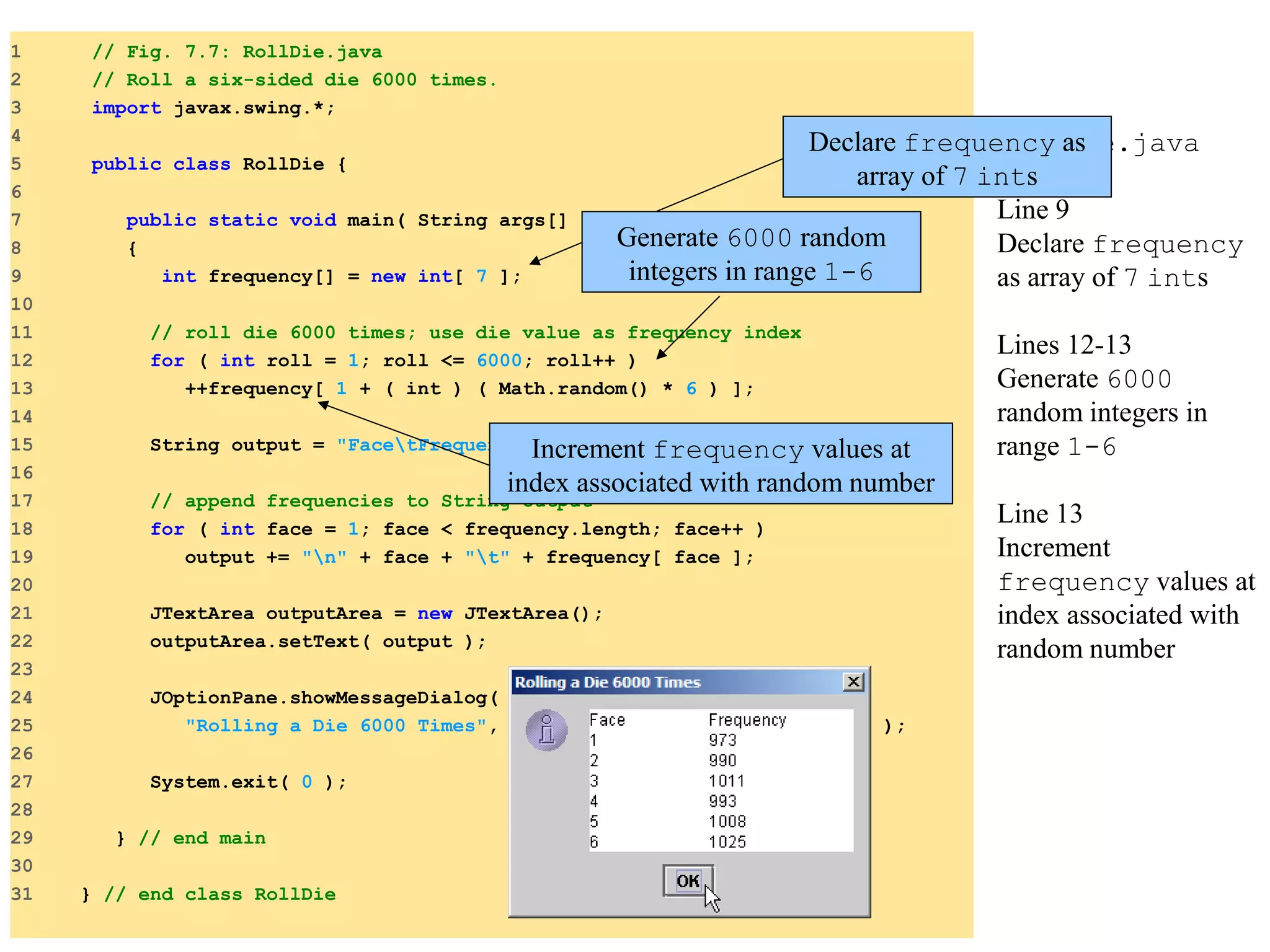The height and width of the screenshot is (952, 1270).
Task: Click the 'Line 9' note heading
Action: pyautogui.click(x=1033, y=210)
